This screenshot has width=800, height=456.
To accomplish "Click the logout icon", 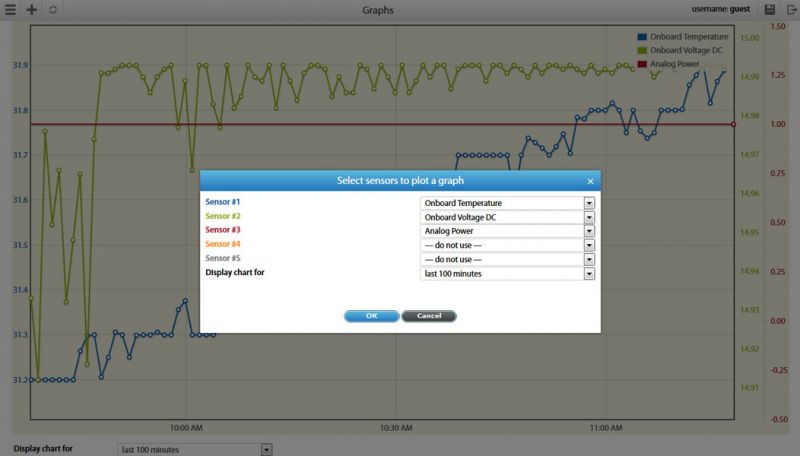I will (789, 9).
